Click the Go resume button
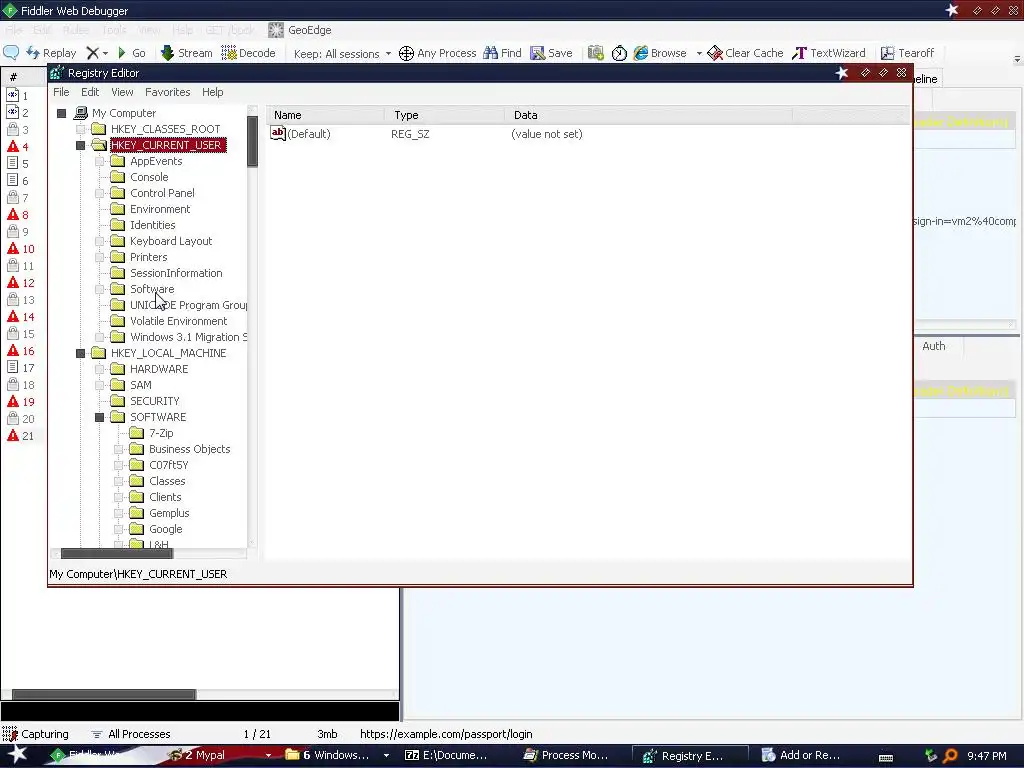 point(131,53)
